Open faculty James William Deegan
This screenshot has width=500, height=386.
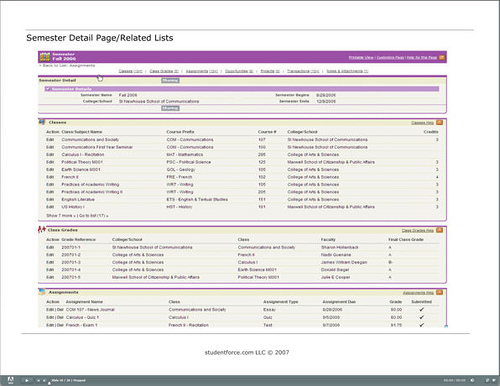pyautogui.click(x=344, y=262)
